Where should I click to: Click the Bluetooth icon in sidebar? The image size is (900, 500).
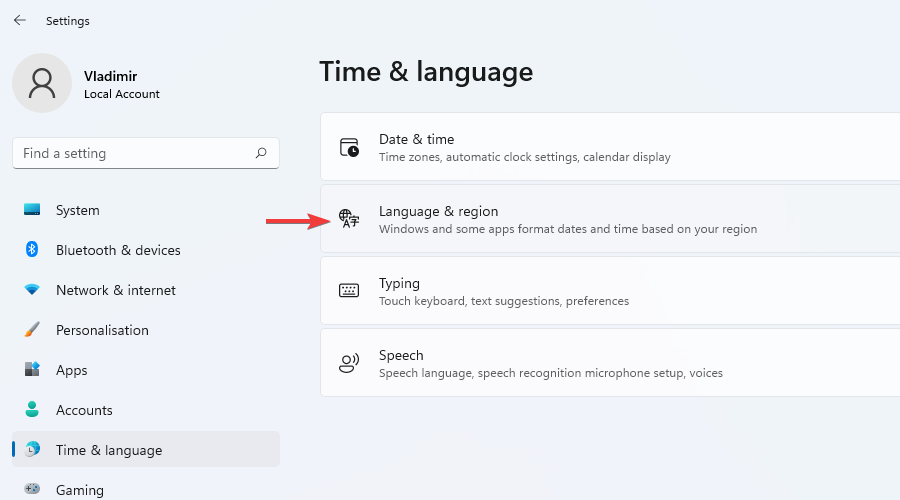coord(32,250)
